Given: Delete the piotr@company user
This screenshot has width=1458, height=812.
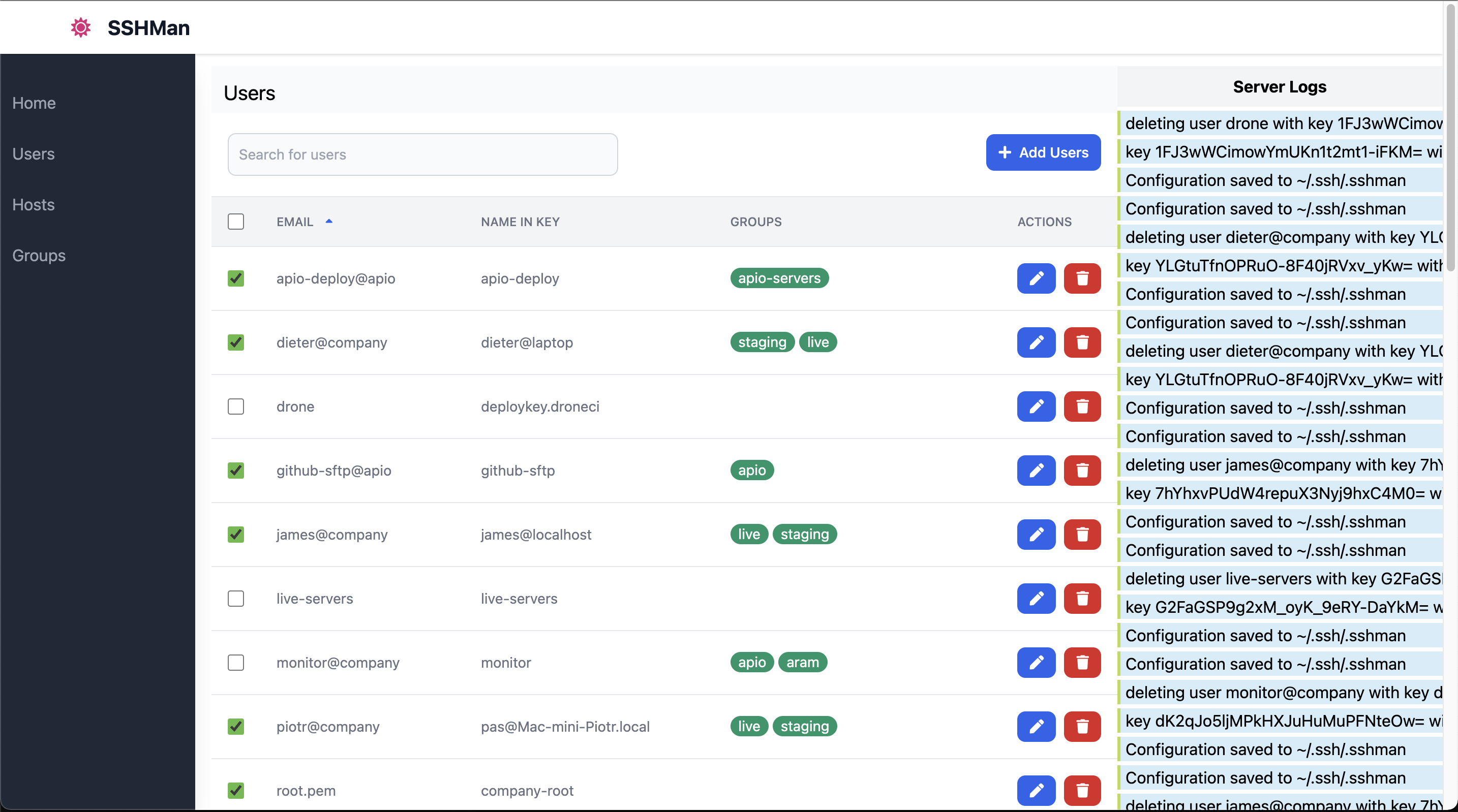Looking at the screenshot, I should (x=1082, y=726).
